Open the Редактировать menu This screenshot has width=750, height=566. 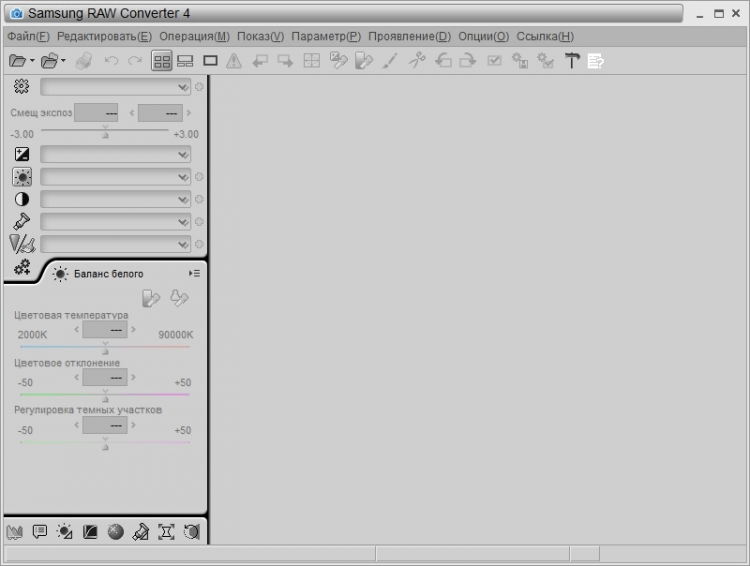[104, 36]
